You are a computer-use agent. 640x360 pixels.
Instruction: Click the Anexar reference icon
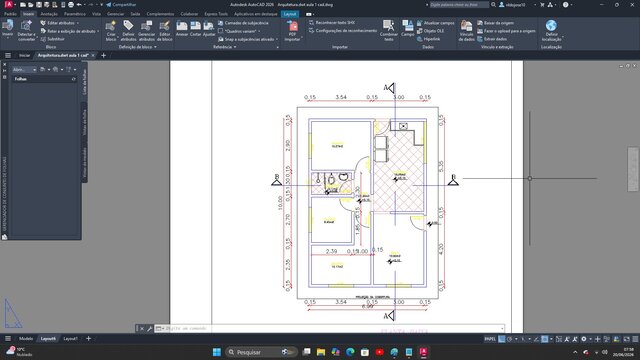pos(182,29)
